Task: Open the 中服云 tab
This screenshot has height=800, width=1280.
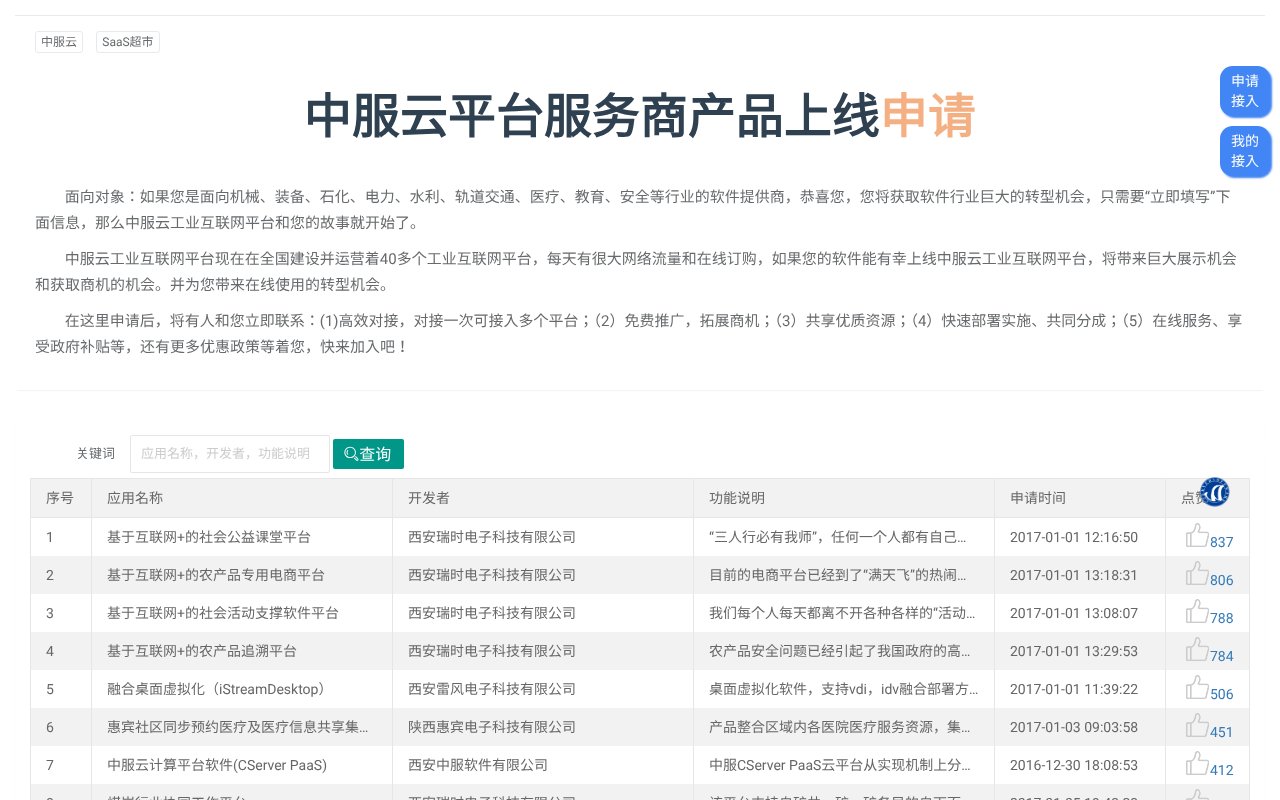Action: click(59, 42)
